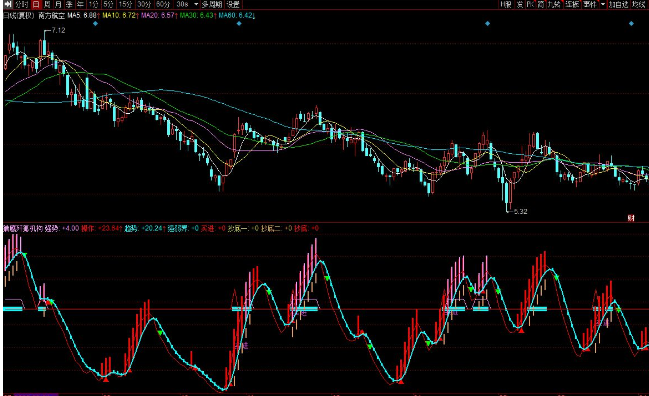Viewport: 649px width, 396px height.
Task: Expand the dropdown arrow next to 事件
Action: coord(603,4)
